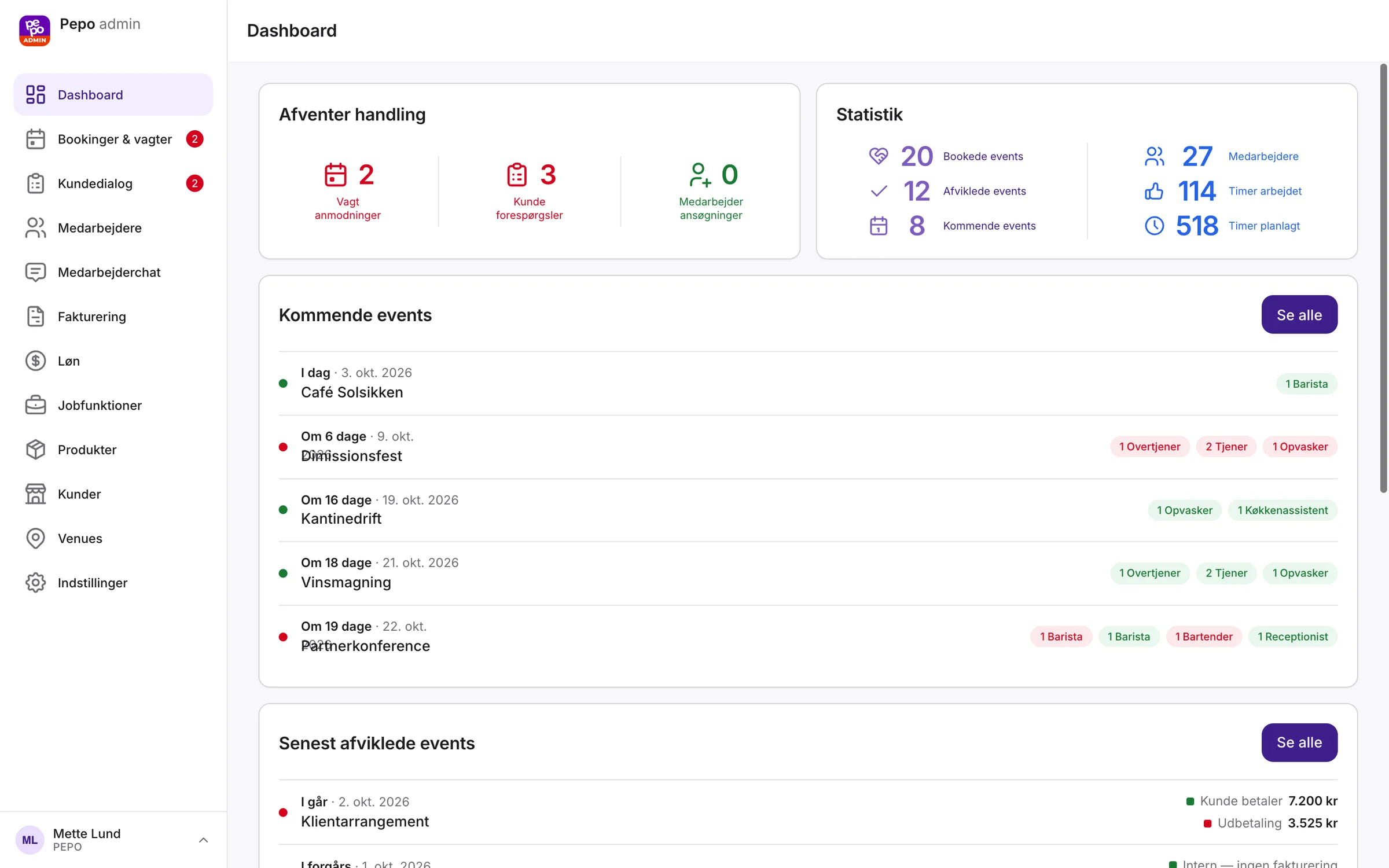This screenshot has height=868, width=1389.
Task: Click the red badge on Kundedialog
Action: (194, 183)
